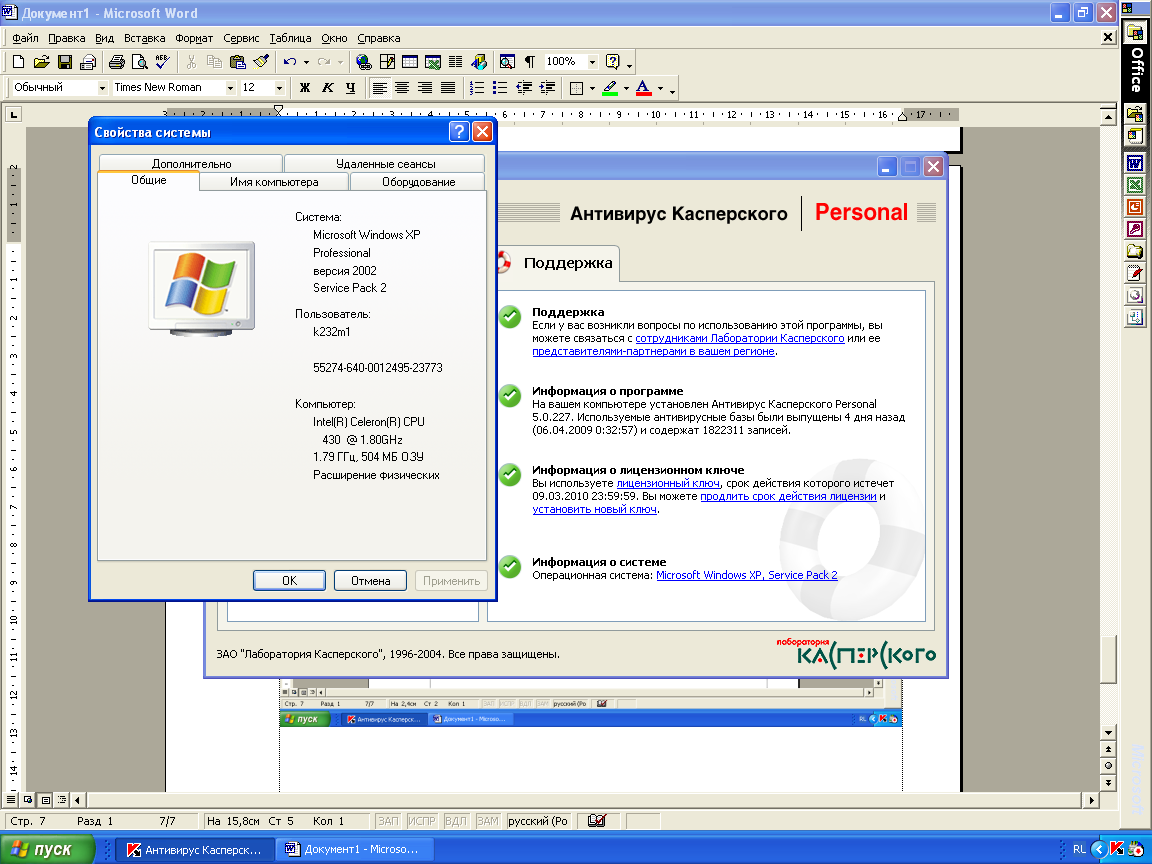Screen dimensions: 1152x864
Task: Run the spelling and grammar check
Action: 162,62
